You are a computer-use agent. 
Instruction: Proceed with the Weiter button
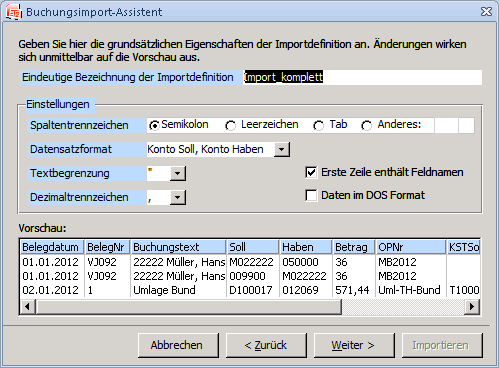[x=354, y=345]
